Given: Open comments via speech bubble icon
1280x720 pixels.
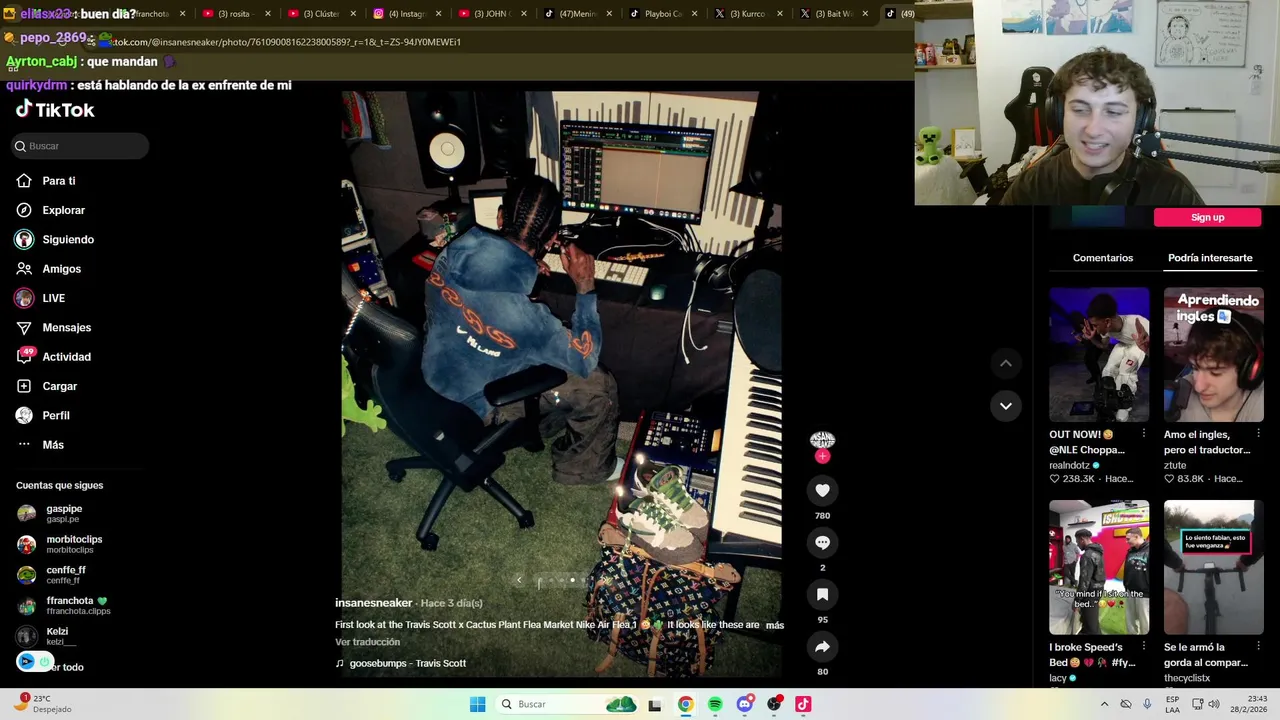Looking at the screenshot, I should 822,542.
